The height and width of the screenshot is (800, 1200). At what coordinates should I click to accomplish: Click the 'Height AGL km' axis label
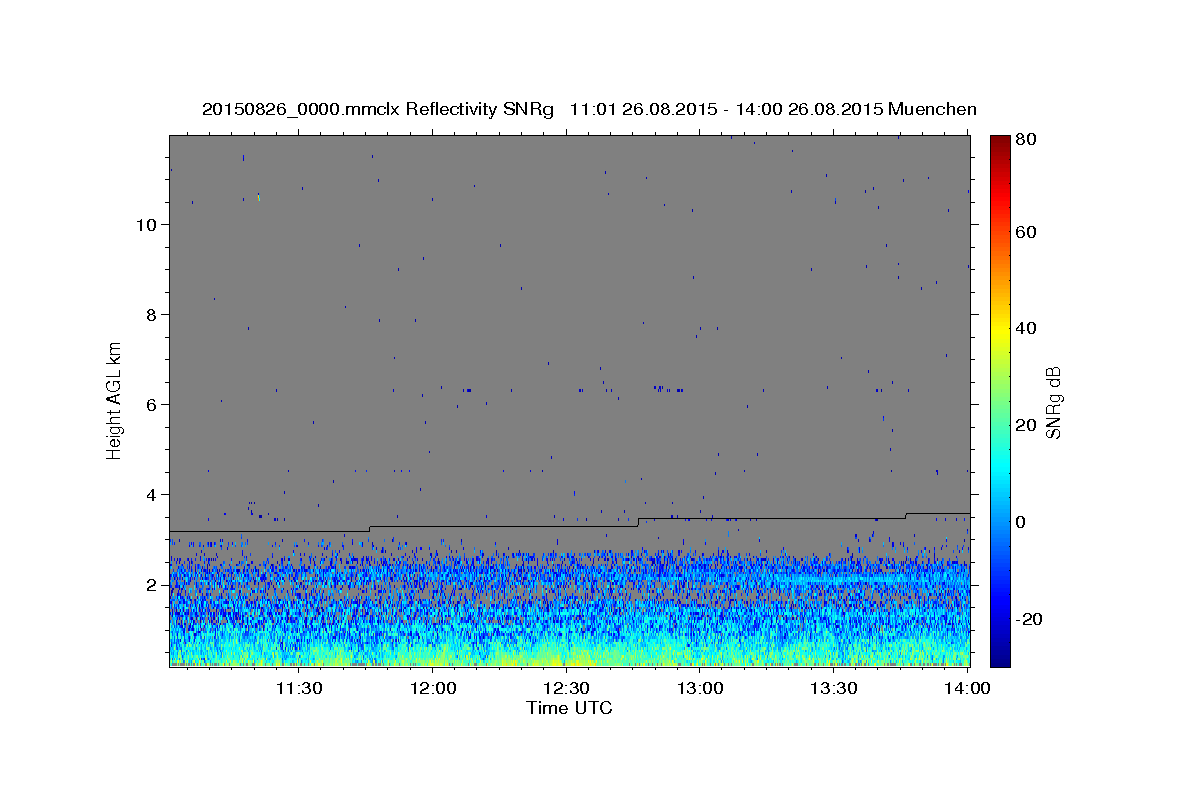click(115, 400)
